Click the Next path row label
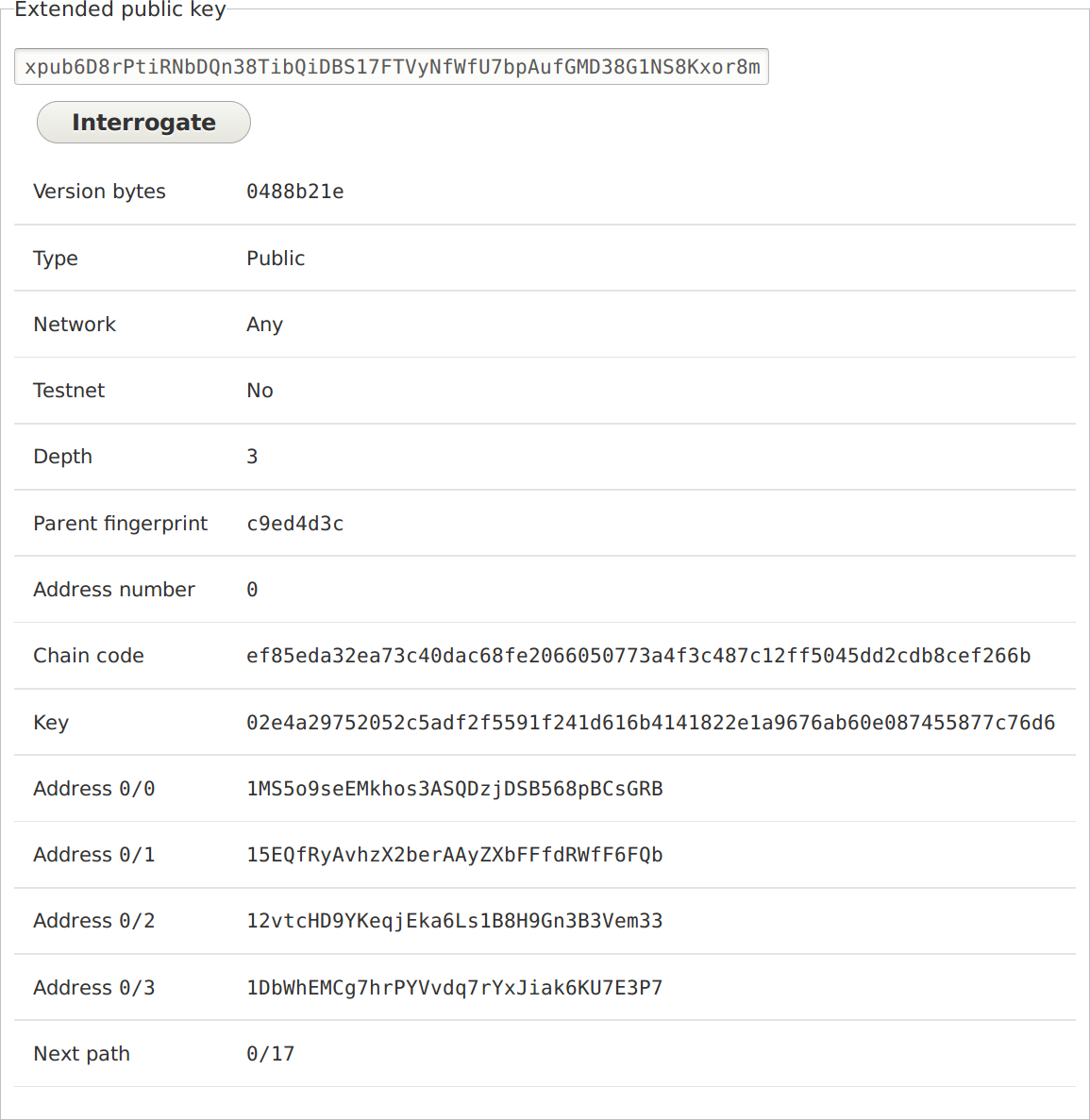 click(x=81, y=1054)
